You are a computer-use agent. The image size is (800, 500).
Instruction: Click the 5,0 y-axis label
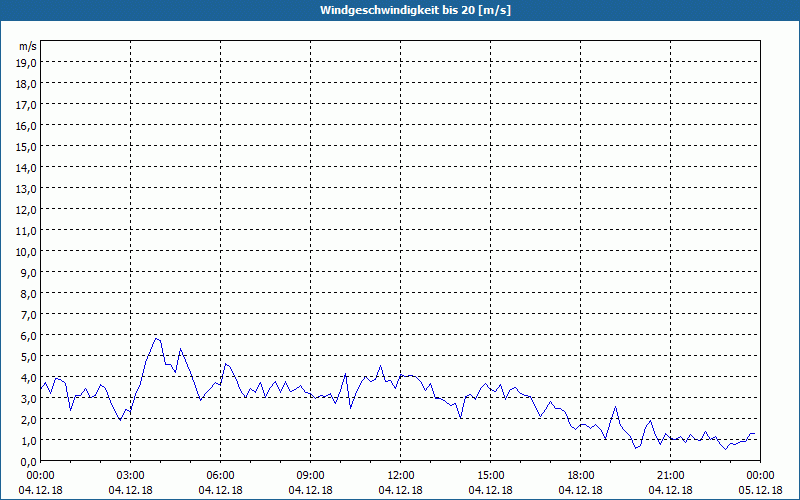(29, 357)
